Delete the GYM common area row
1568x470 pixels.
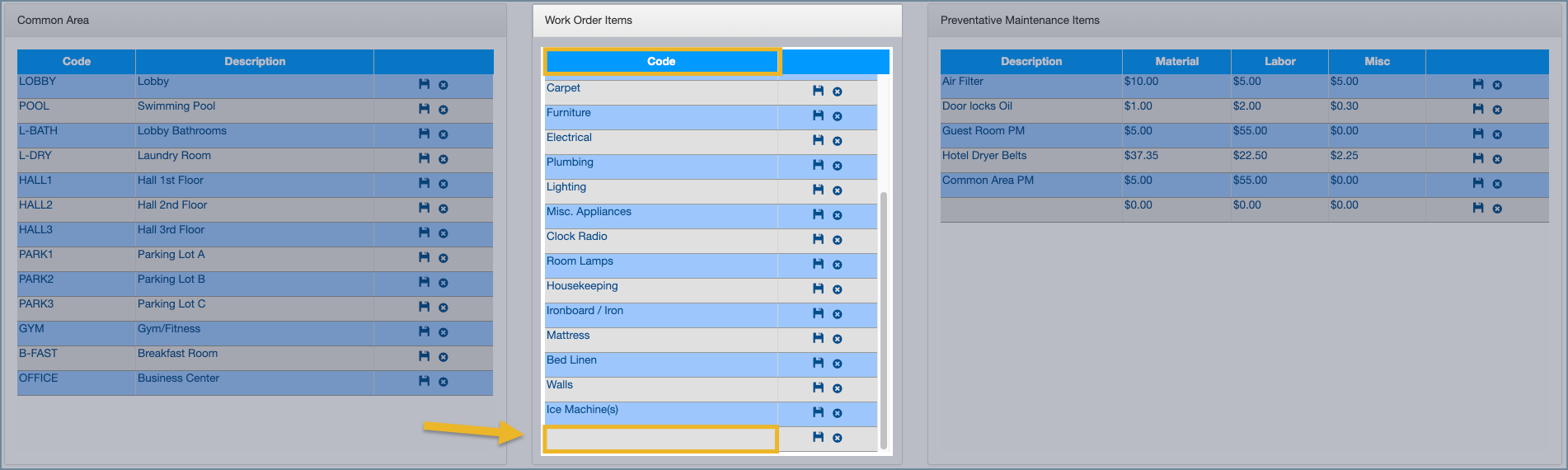click(444, 332)
